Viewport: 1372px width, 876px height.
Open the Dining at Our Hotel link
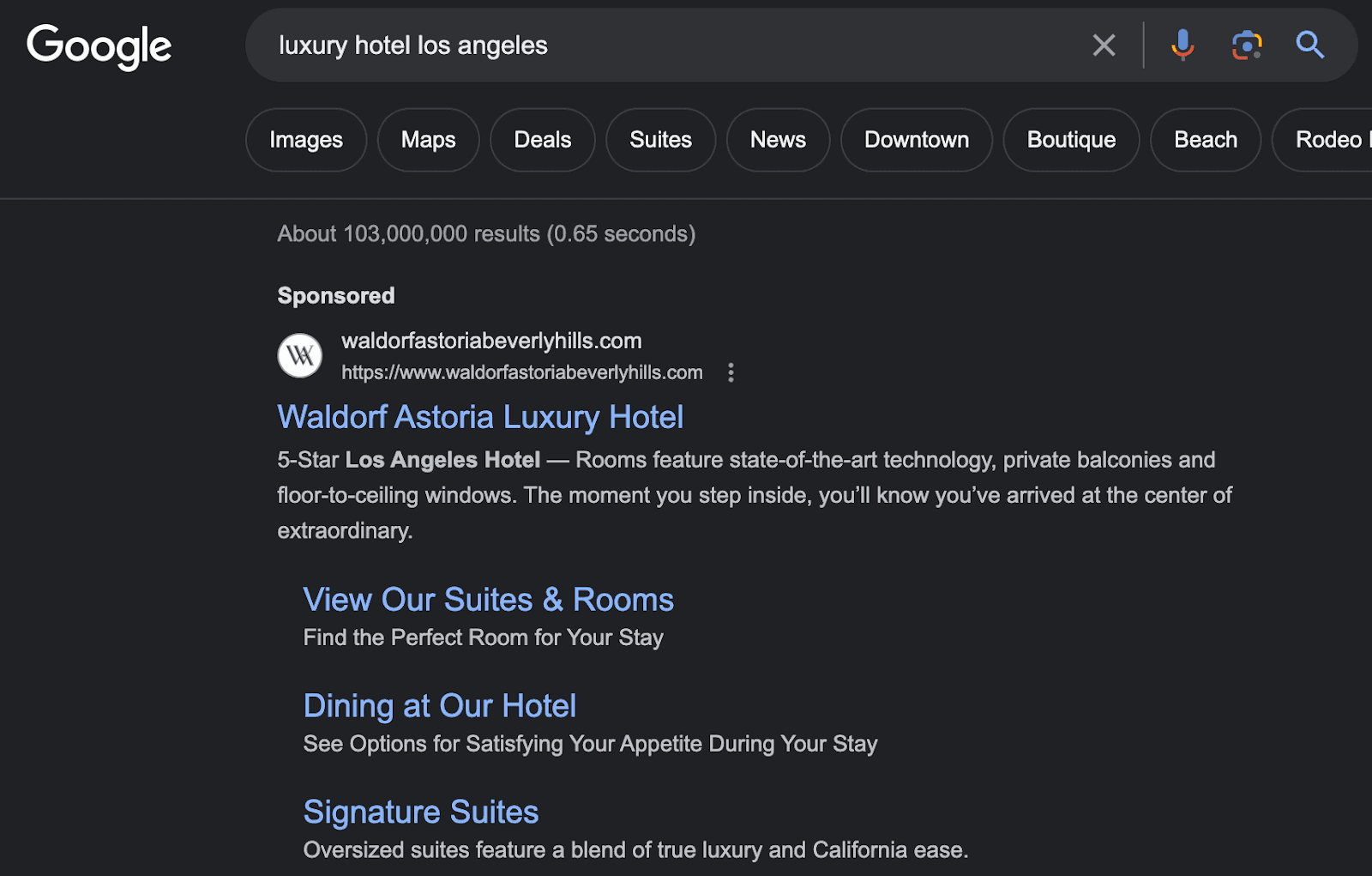pos(439,705)
